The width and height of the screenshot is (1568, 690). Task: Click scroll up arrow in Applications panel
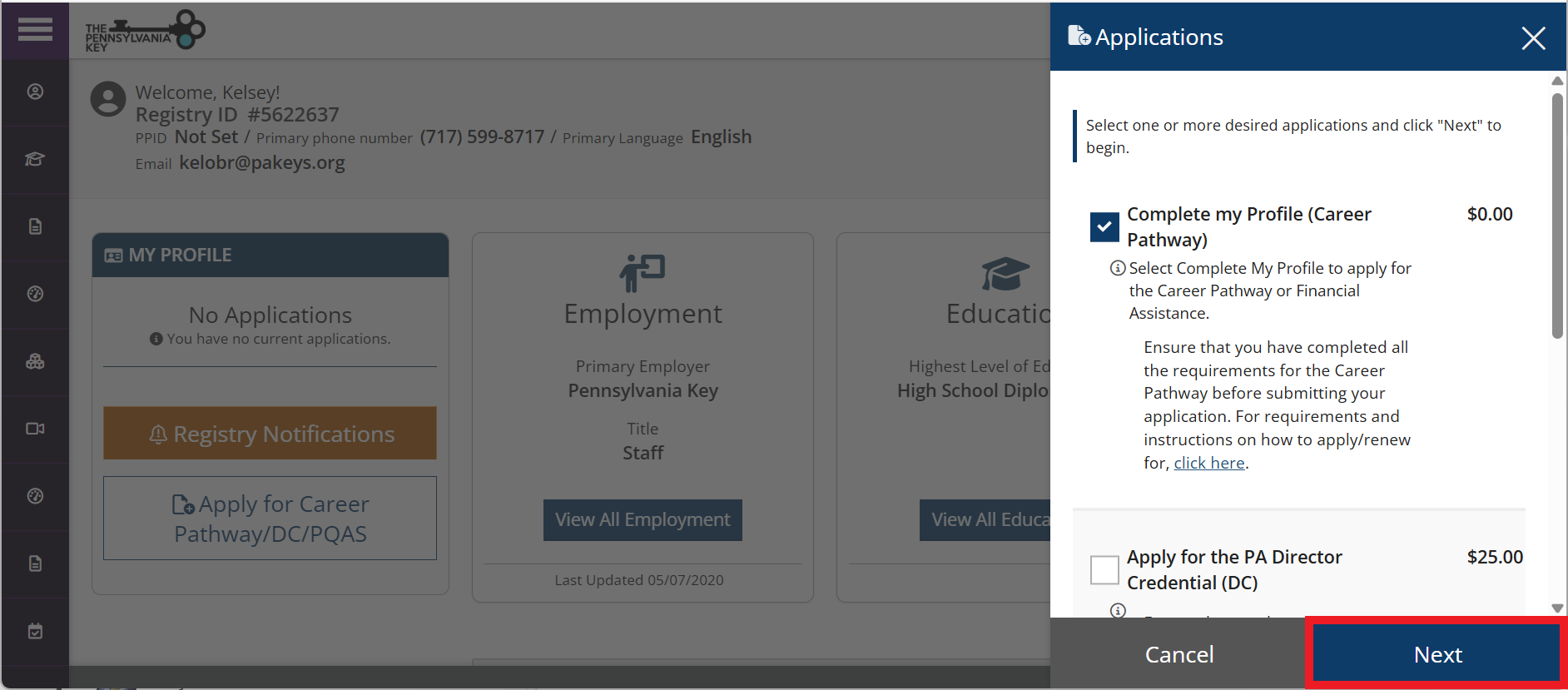[1557, 81]
